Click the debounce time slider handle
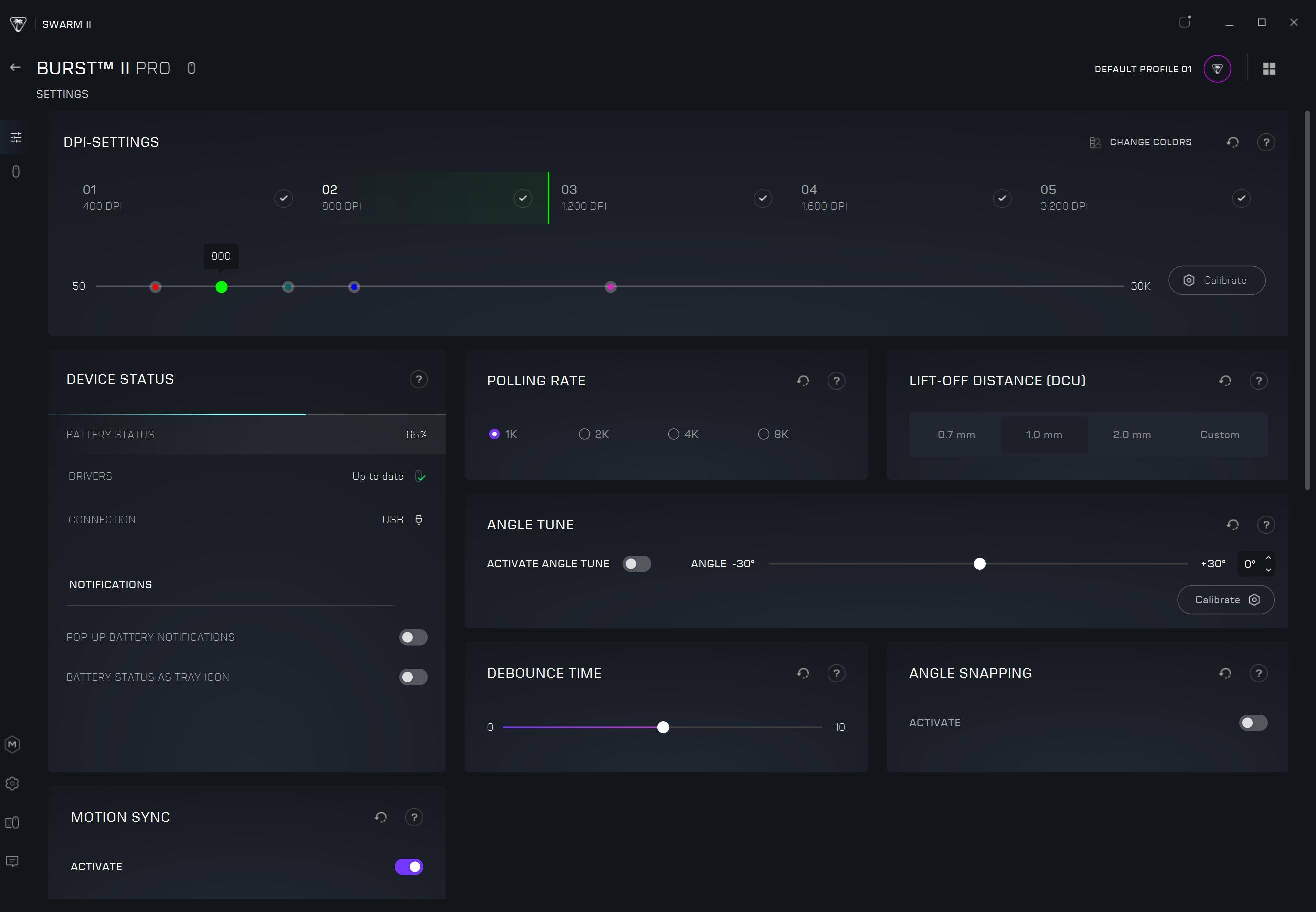This screenshot has width=1316, height=912. (663, 727)
